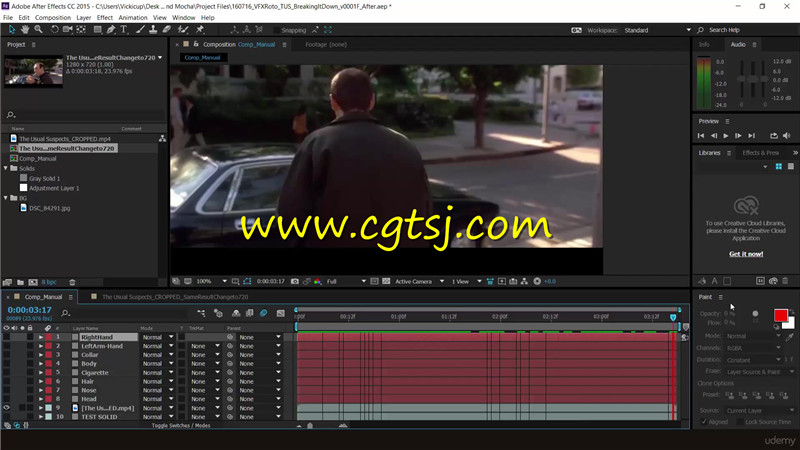Expand the Cigarette layer properties
The width and height of the screenshot is (800, 450).
tap(41, 372)
